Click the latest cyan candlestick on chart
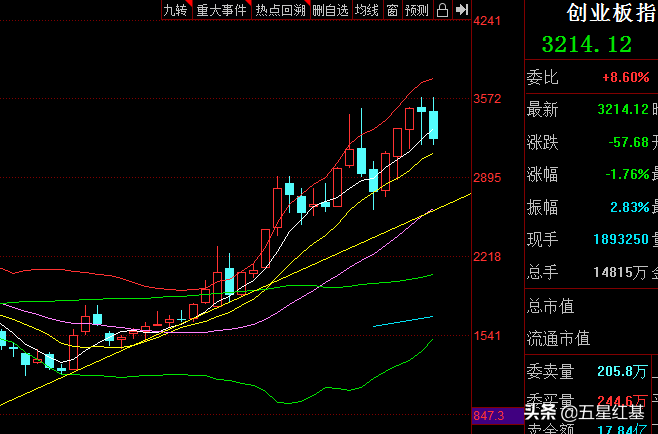Viewport: 658px width, 434px height. pos(433,125)
